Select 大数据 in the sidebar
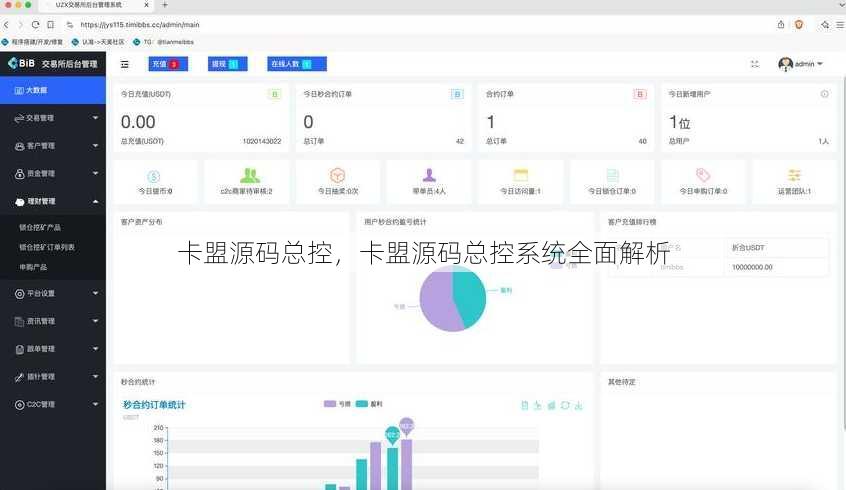Viewport: 846px width, 490px height. [x=53, y=90]
